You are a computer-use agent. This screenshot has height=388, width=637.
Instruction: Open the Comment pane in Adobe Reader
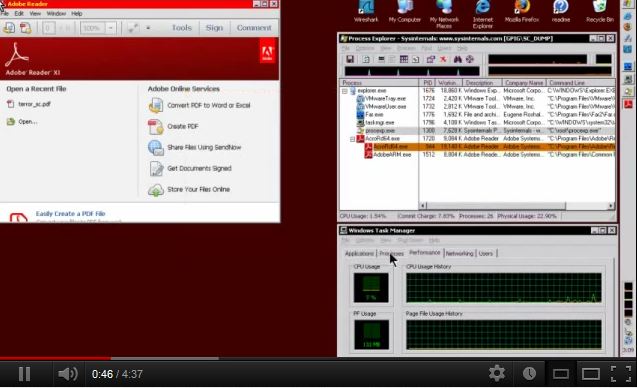[254, 28]
